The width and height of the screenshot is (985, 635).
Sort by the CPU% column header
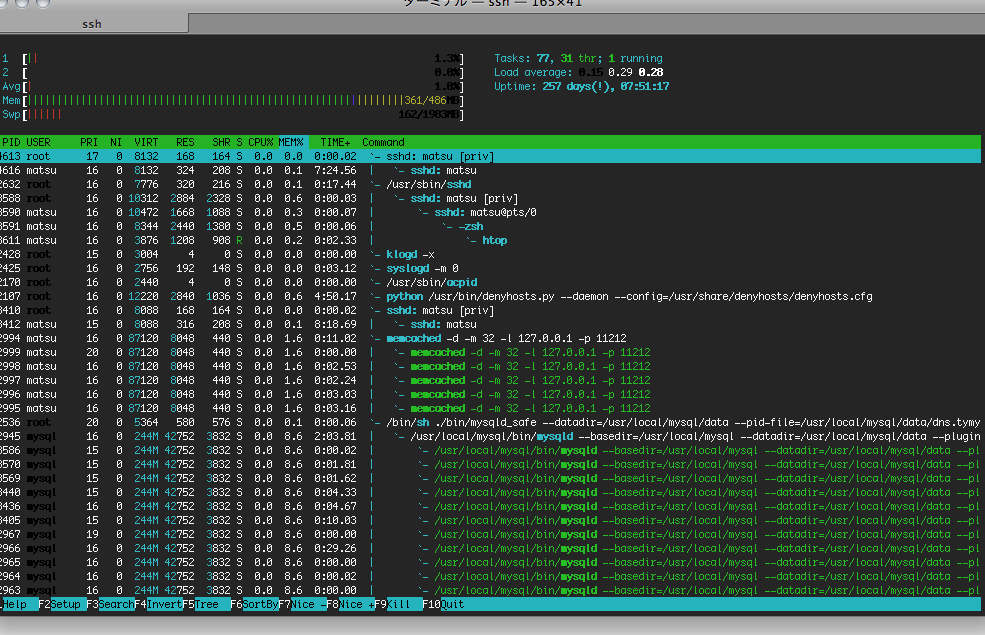pos(260,142)
